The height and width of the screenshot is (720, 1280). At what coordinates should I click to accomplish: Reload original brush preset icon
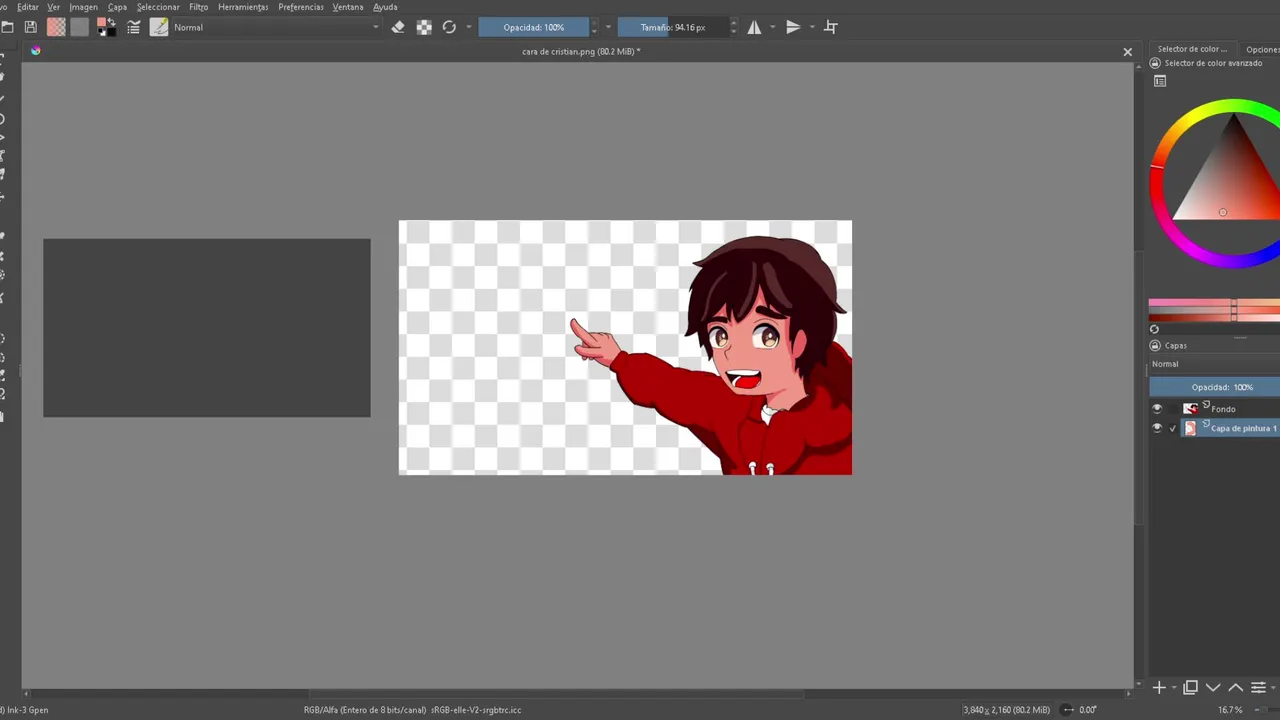[x=449, y=27]
